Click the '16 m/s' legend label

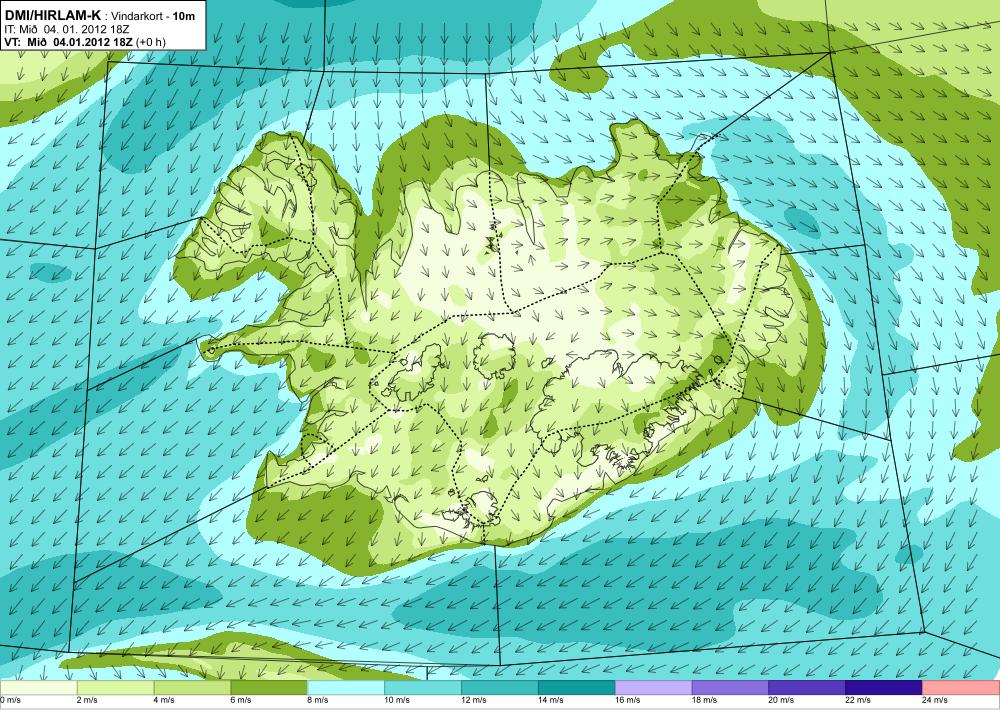click(627, 700)
